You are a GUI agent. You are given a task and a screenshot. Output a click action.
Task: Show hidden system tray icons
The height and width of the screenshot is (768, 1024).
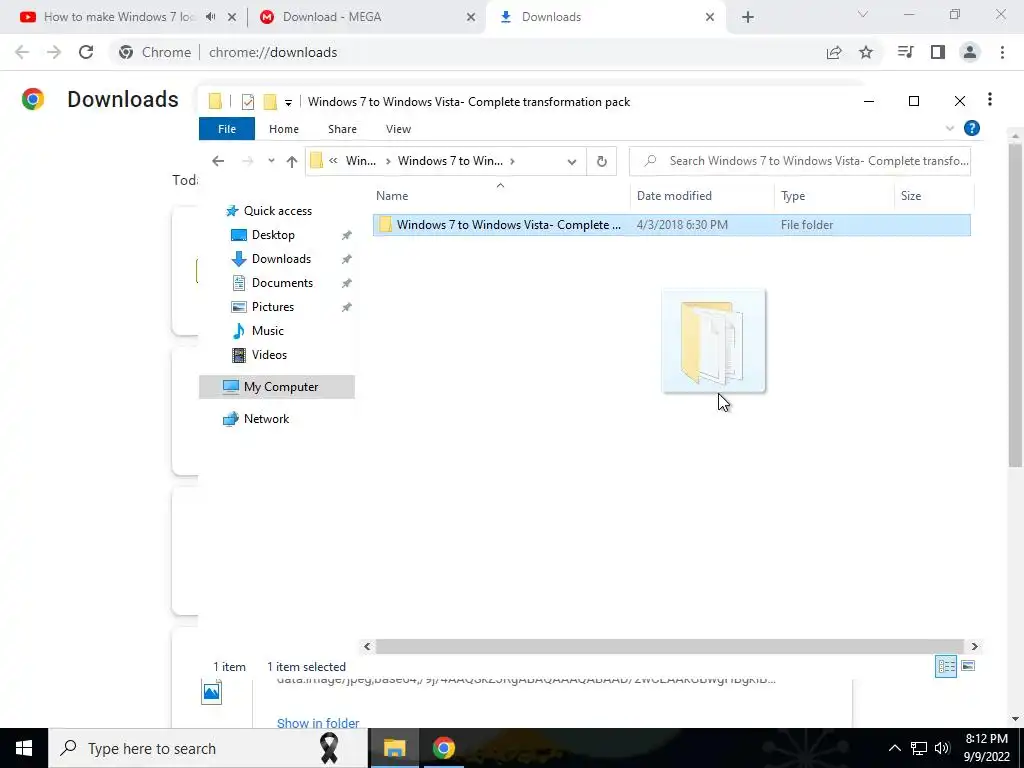(895, 748)
